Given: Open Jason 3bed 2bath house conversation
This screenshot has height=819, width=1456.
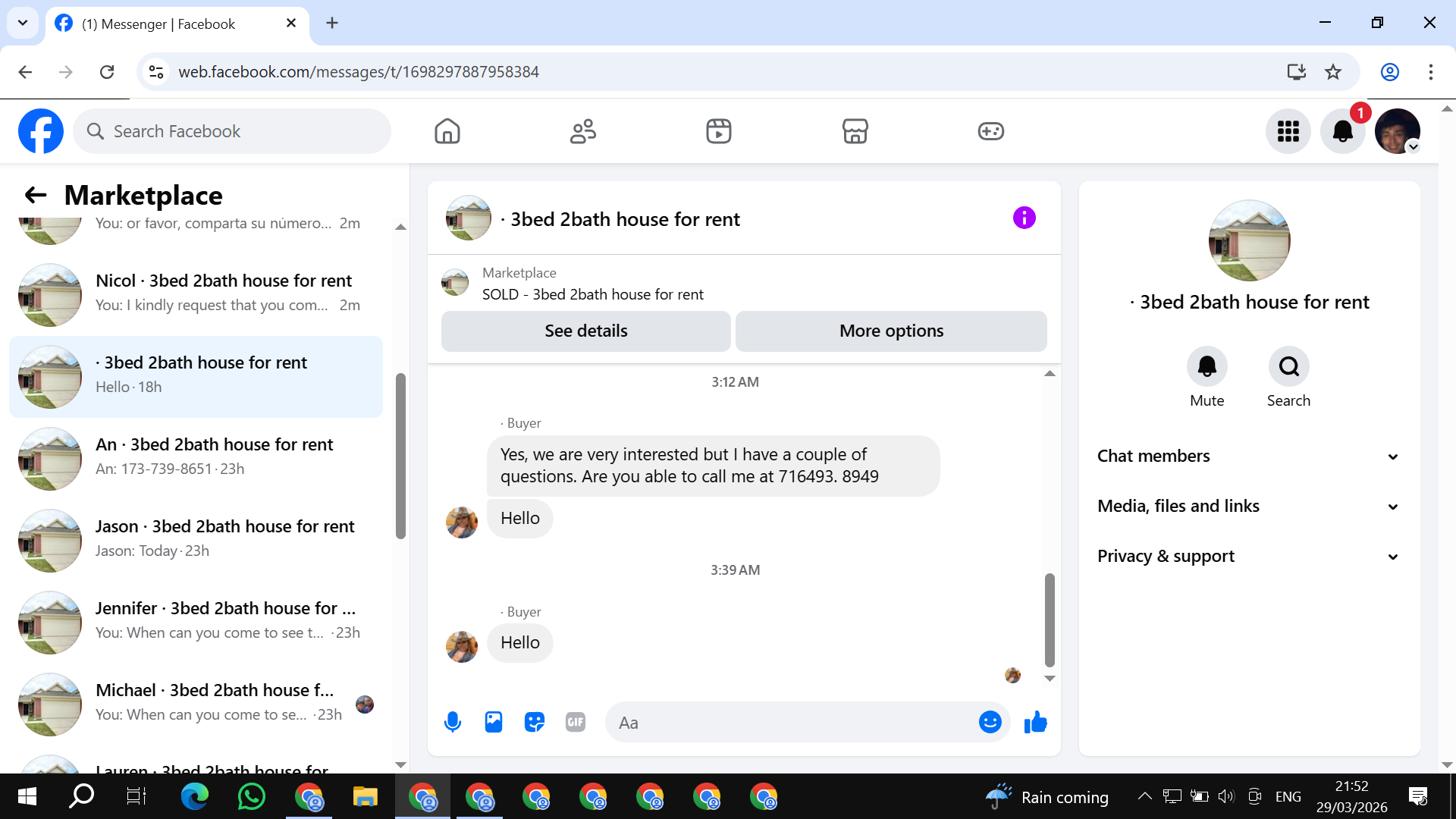Looking at the screenshot, I should pyautogui.click(x=196, y=540).
